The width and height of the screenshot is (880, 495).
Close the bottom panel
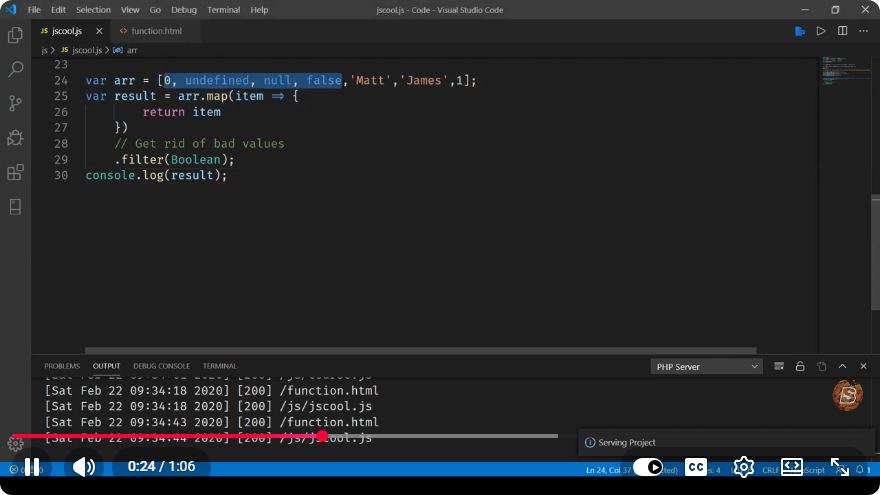click(x=863, y=366)
